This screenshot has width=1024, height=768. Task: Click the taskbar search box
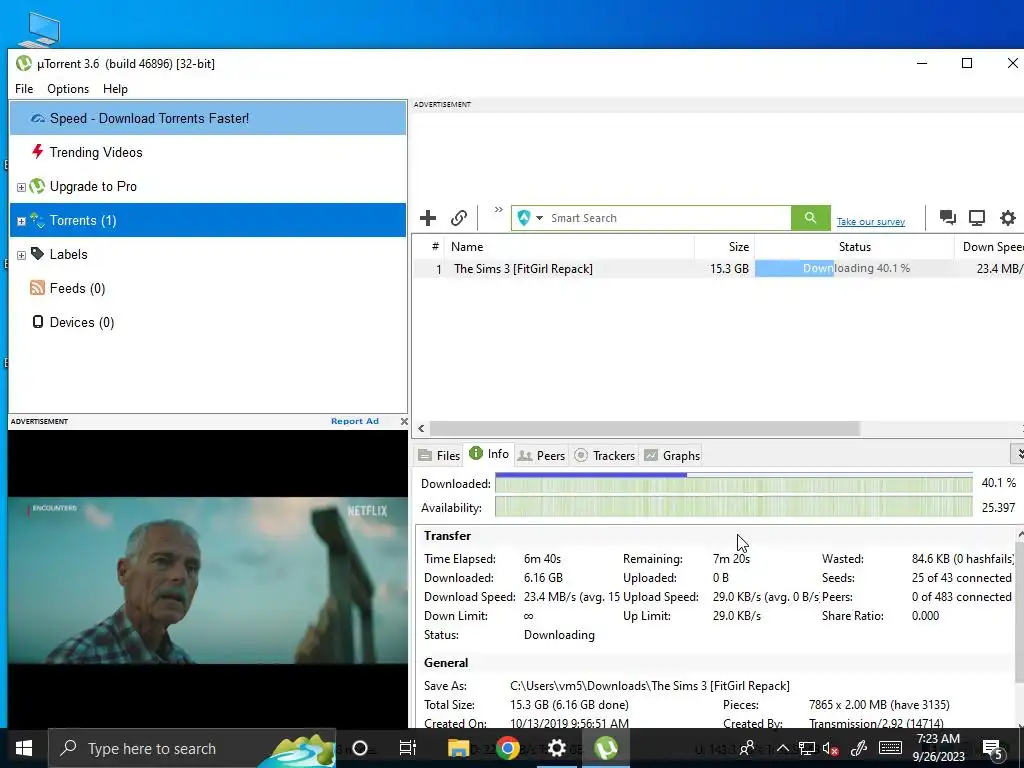[191, 748]
